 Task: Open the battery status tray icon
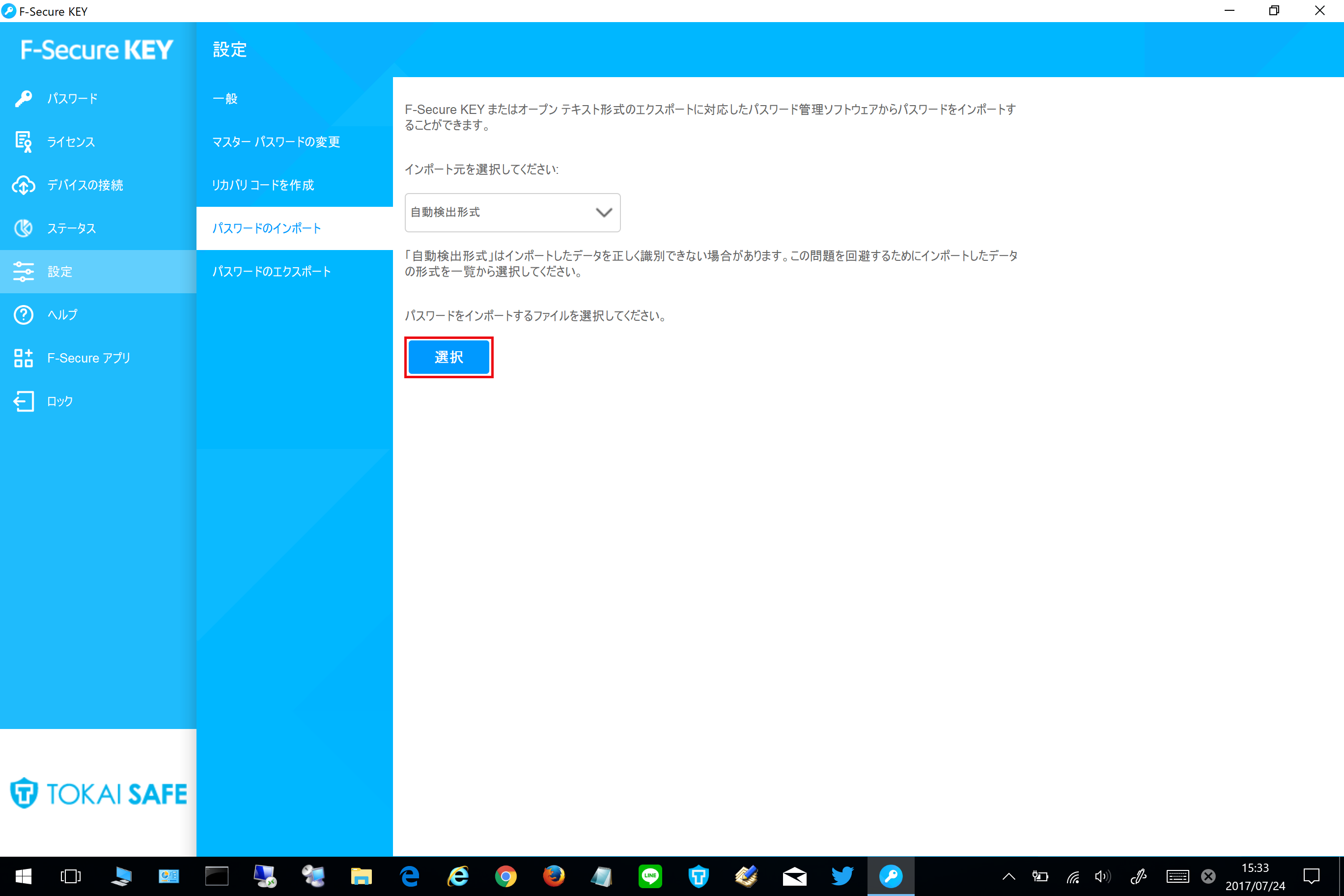tap(1040, 876)
